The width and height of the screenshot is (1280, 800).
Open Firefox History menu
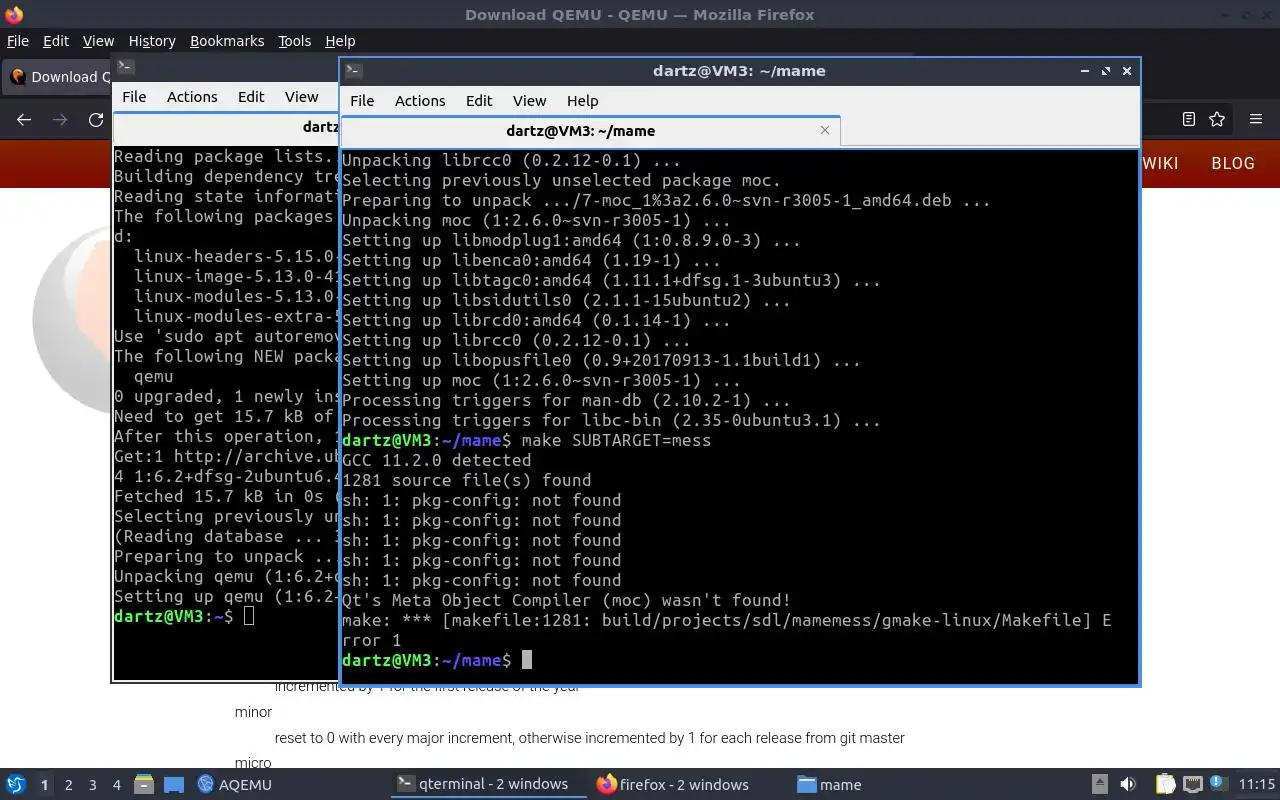pyautogui.click(x=152, y=41)
